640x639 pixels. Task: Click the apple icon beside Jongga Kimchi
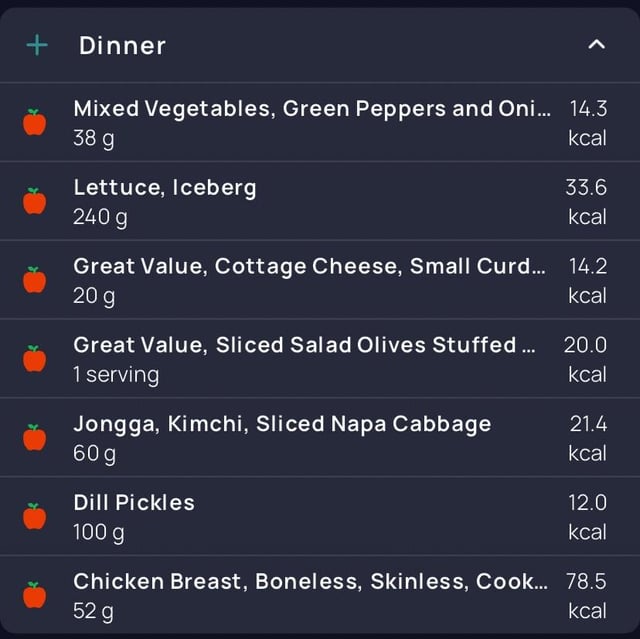(x=34, y=437)
